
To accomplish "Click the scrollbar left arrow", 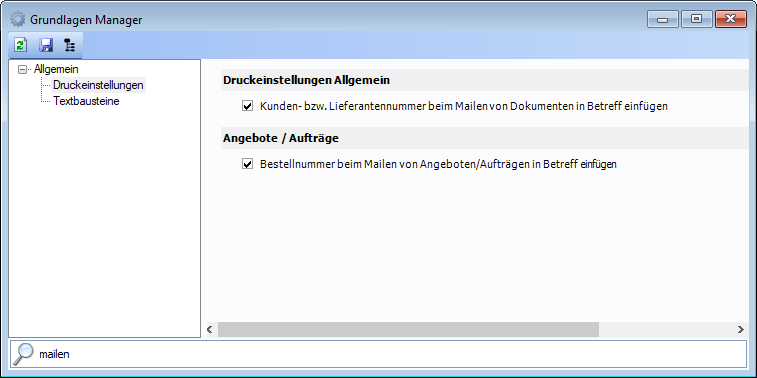I will pos(210,329).
